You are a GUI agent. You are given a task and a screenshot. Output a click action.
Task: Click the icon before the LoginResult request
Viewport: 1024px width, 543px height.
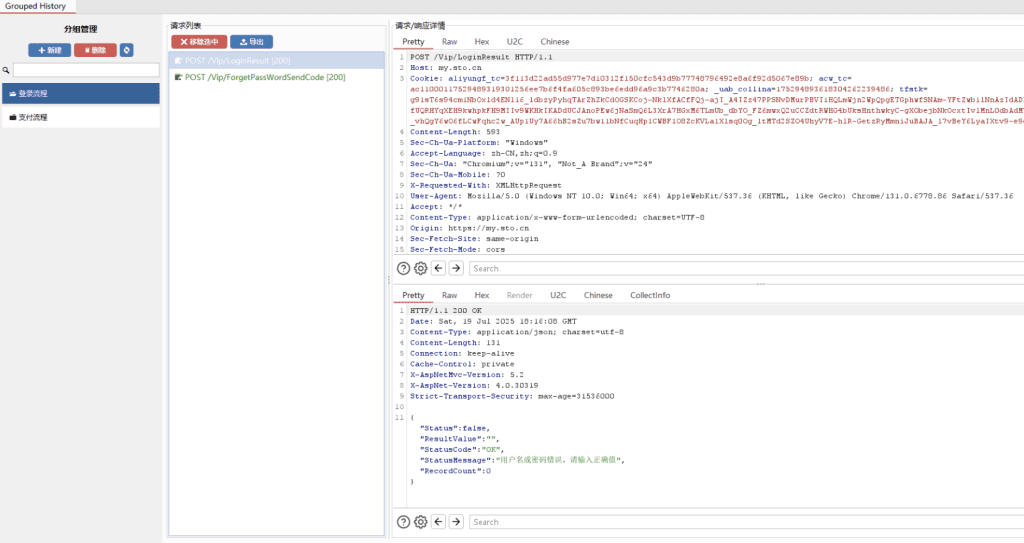178,61
